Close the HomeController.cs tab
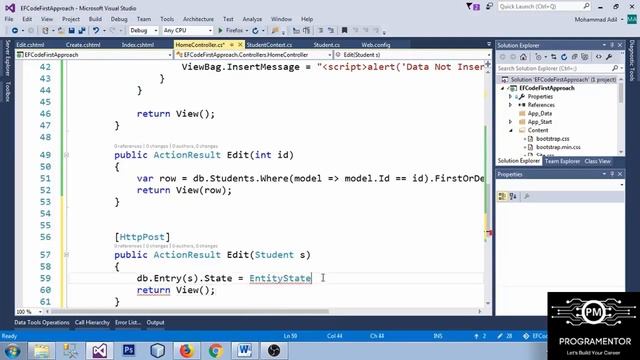Image resolution: width=640 pixels, height=360 pixels. click(240, 44)
